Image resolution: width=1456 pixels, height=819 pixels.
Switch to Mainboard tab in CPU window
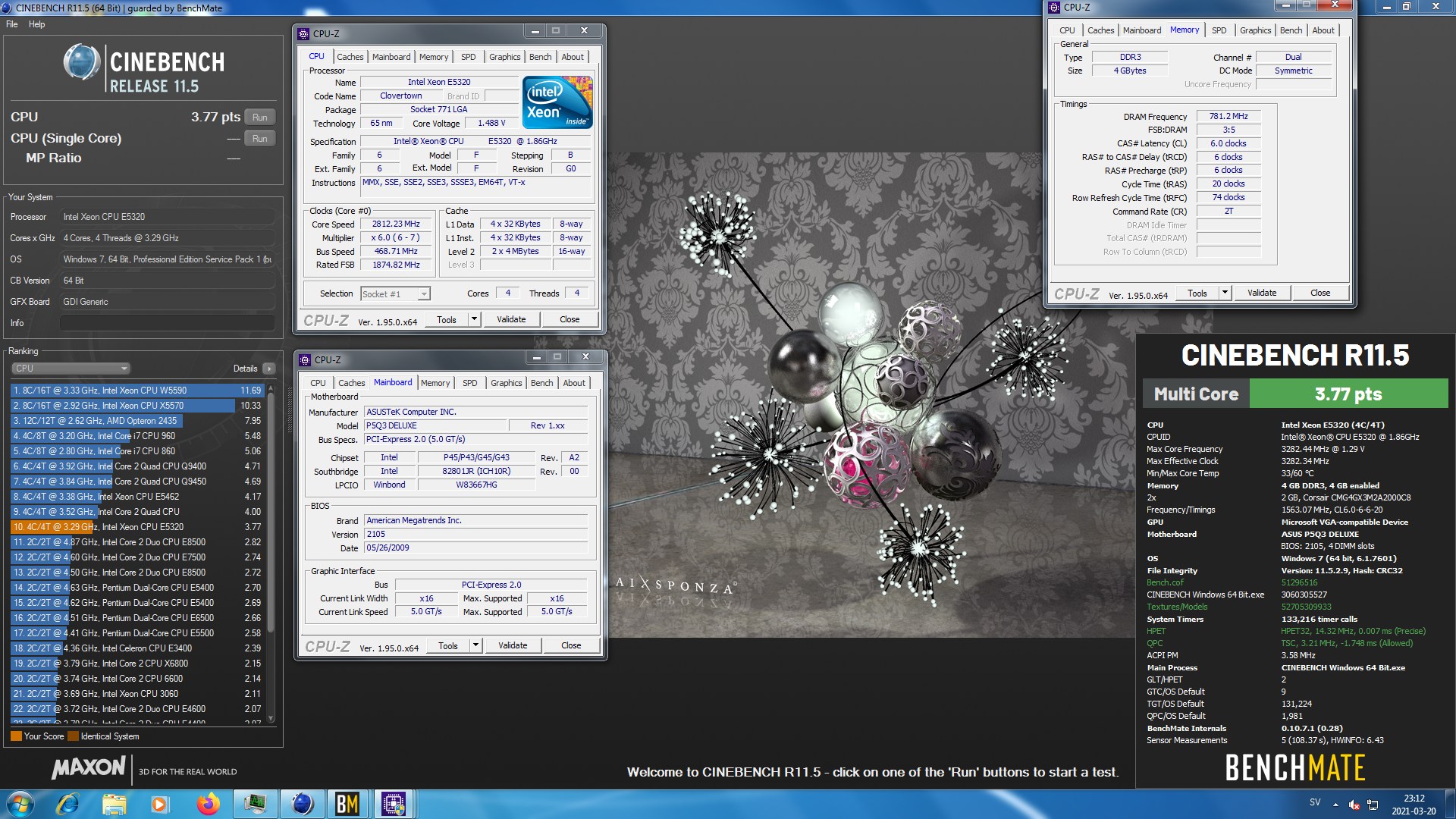coord(391,57)
